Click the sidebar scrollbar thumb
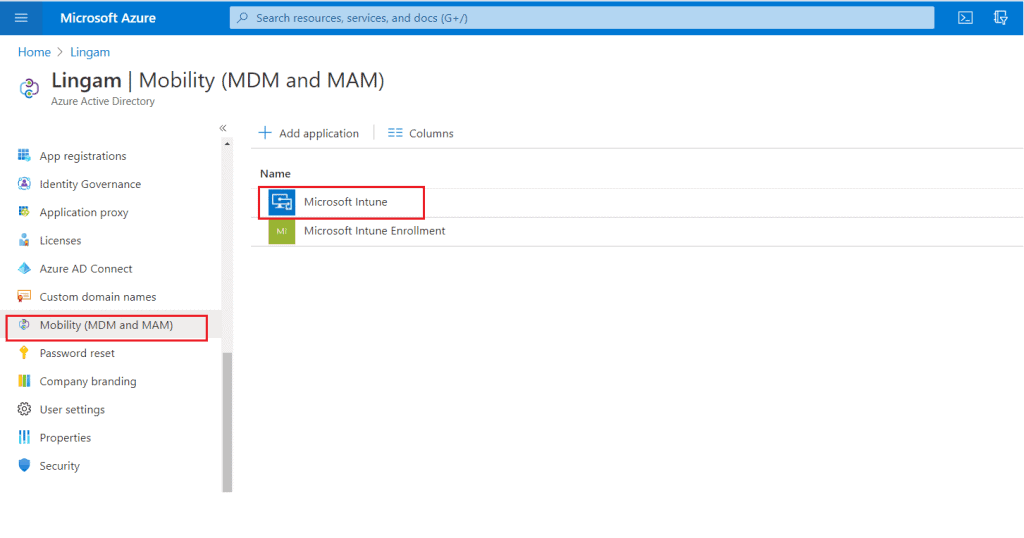This screenshot has height=538, width=1024. coord(227,422)
